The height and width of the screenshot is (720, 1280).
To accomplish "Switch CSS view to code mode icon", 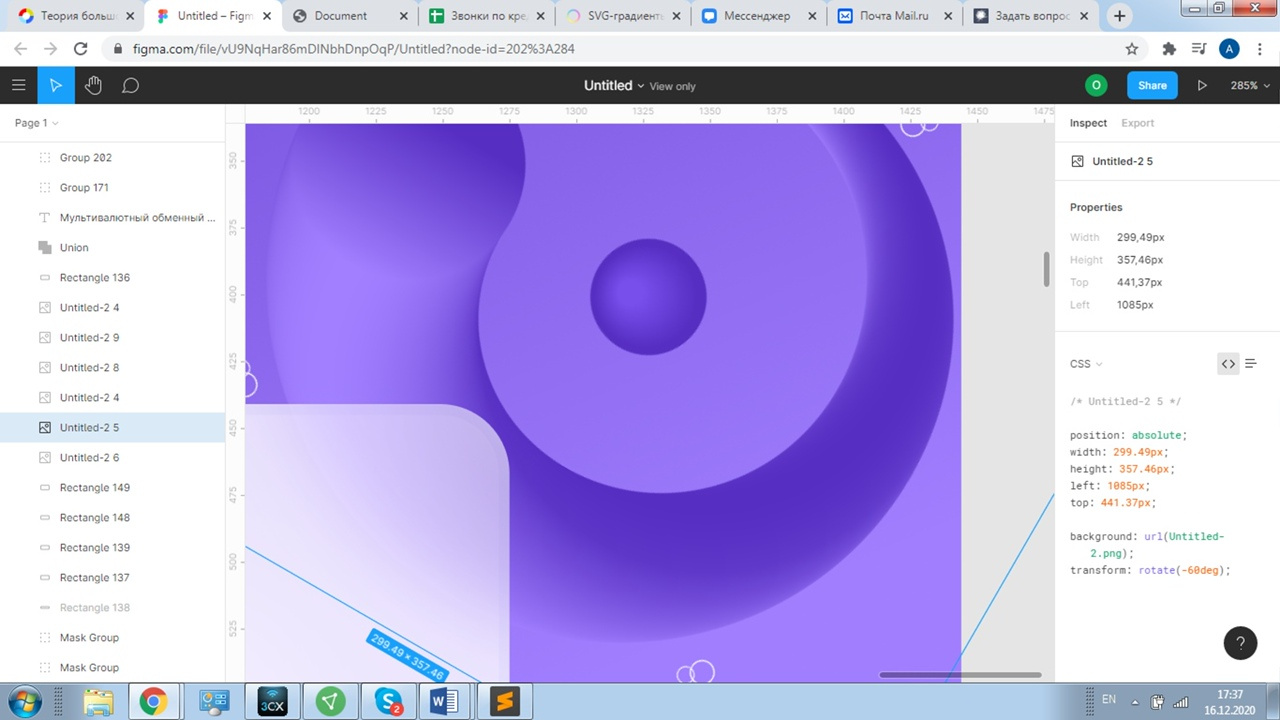I will point(1228,364).
